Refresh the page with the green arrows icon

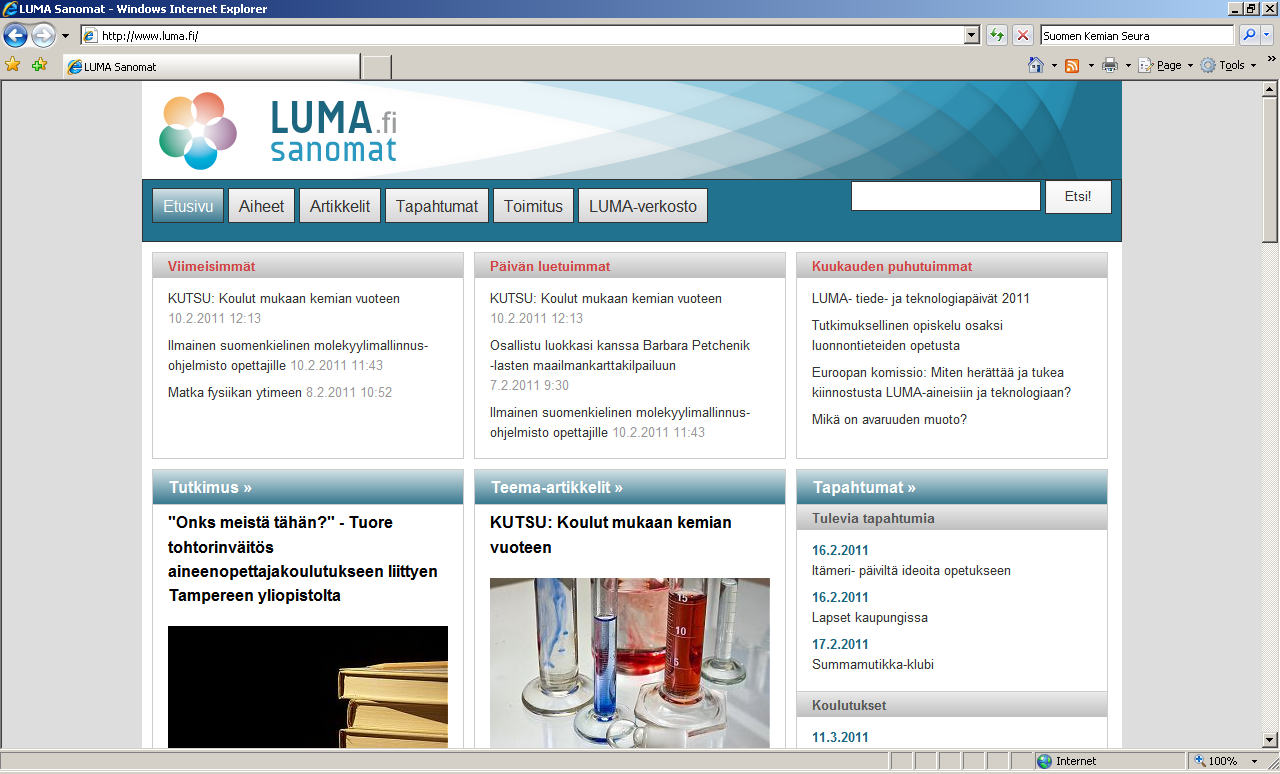point(997,35)
